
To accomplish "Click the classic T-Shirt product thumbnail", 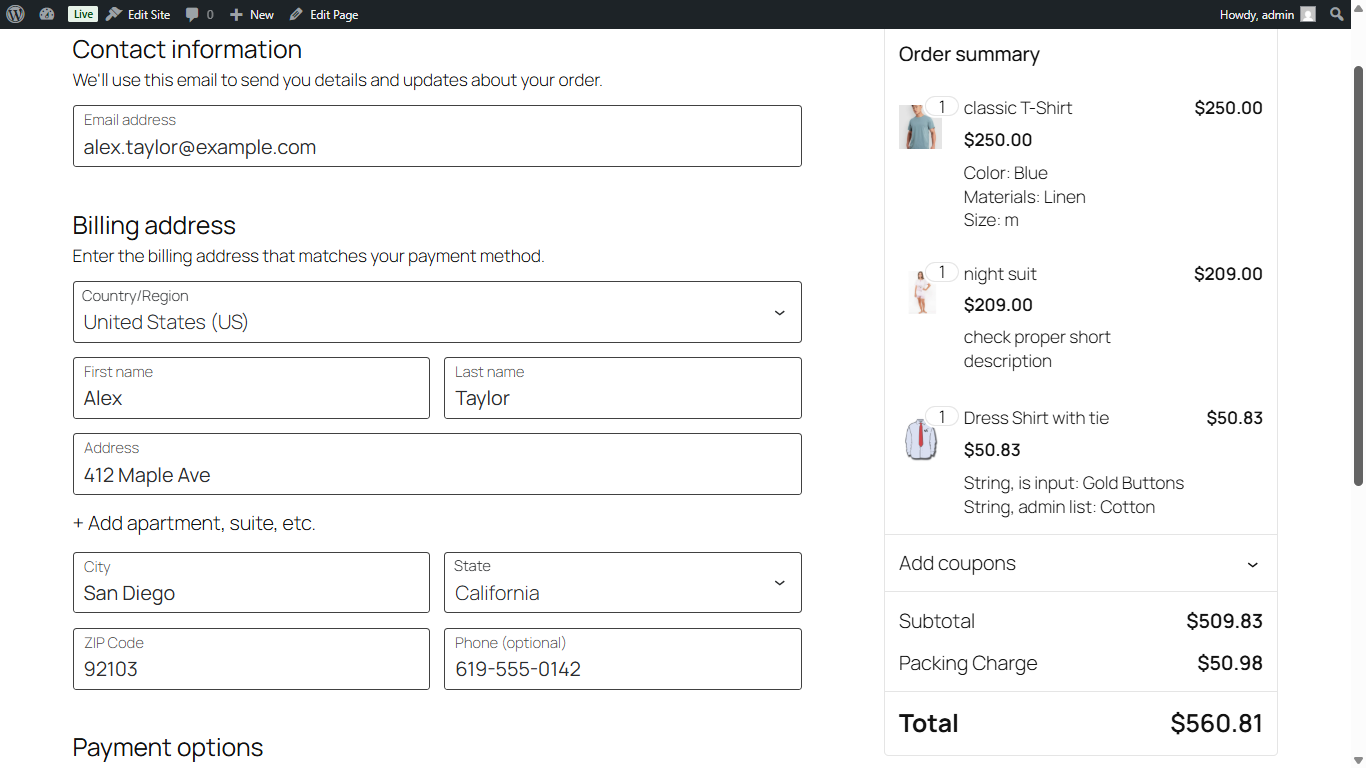I will (919, 127).
